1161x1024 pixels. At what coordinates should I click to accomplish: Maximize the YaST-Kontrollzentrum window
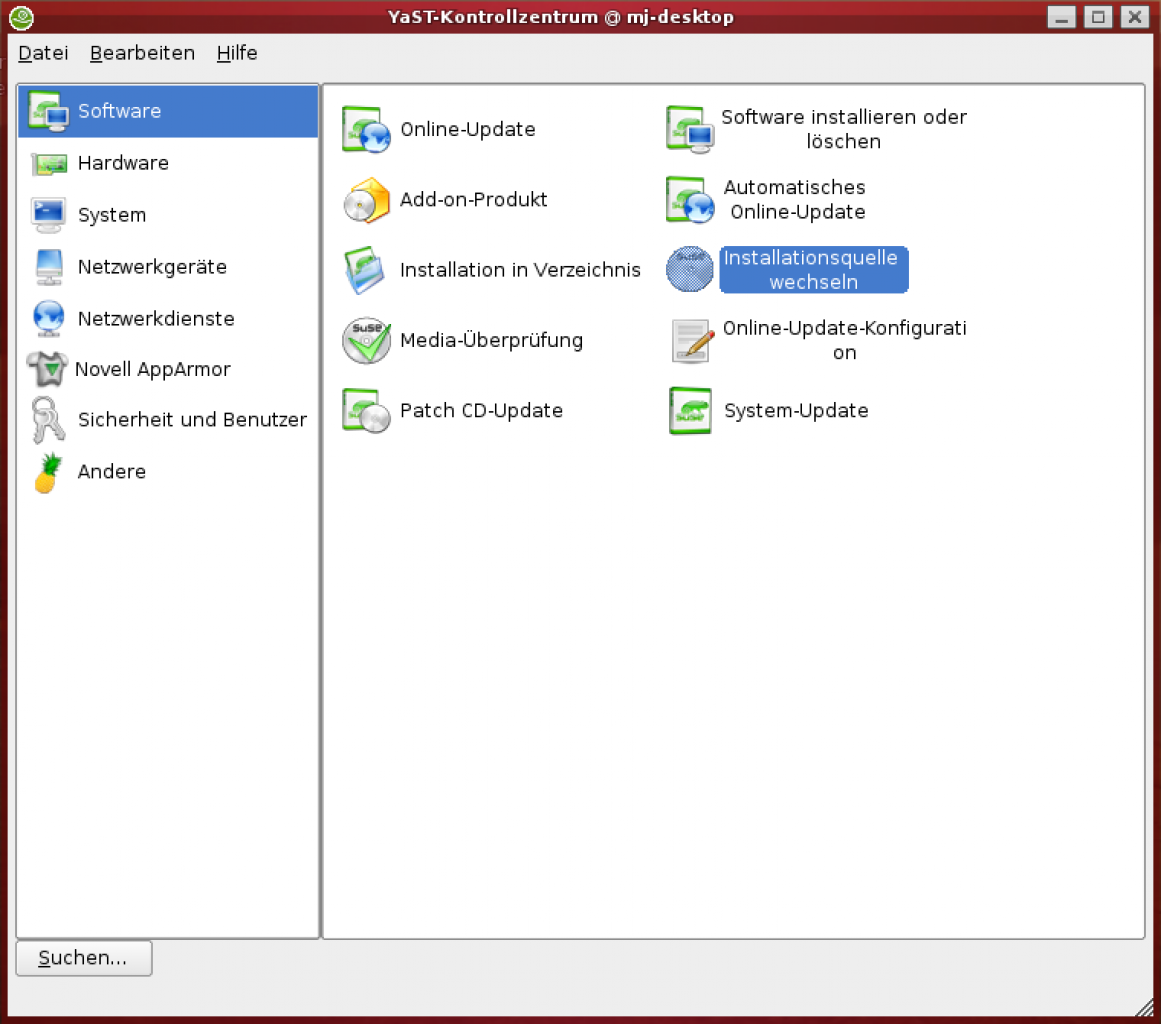click(x=1098, y=17)
